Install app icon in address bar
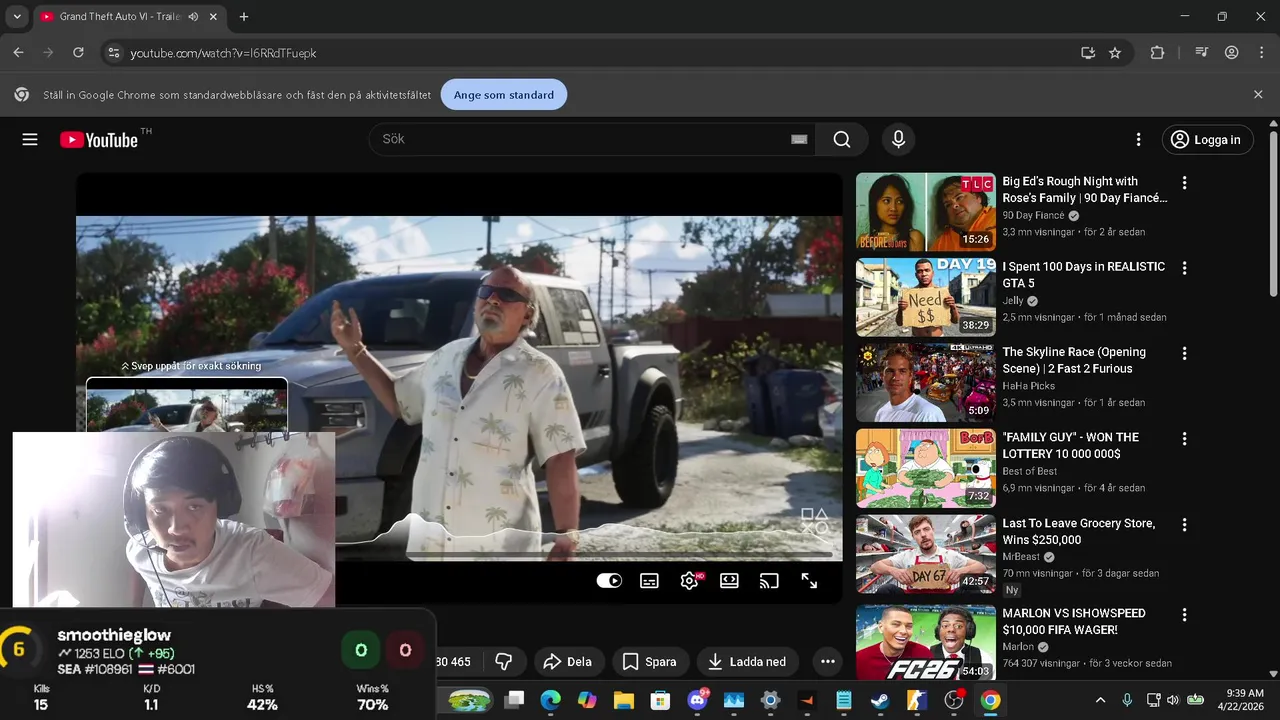The image size is (1280, 720). point(1088,53)
